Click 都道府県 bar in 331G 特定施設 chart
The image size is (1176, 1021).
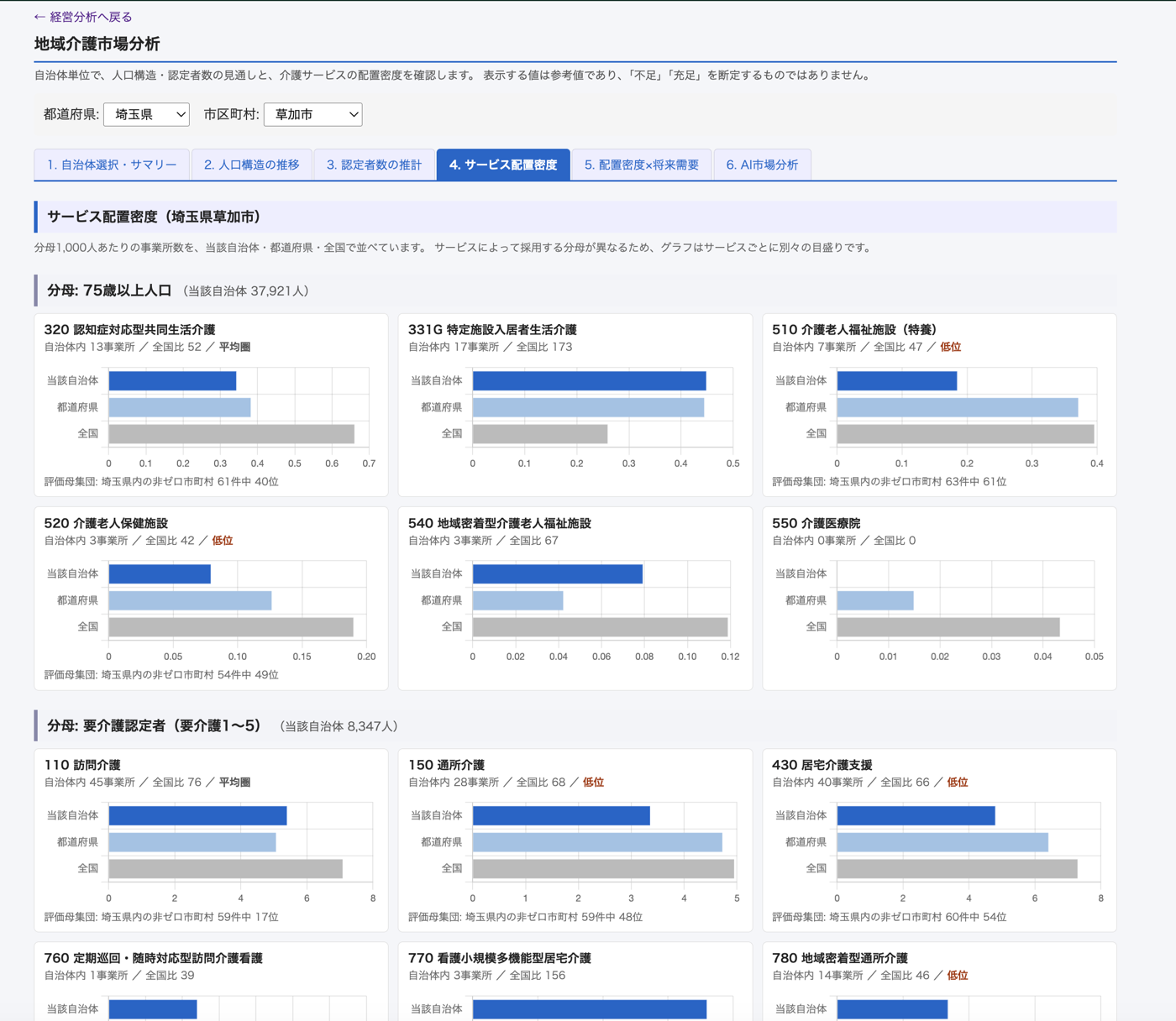click(x=588, y=407)
